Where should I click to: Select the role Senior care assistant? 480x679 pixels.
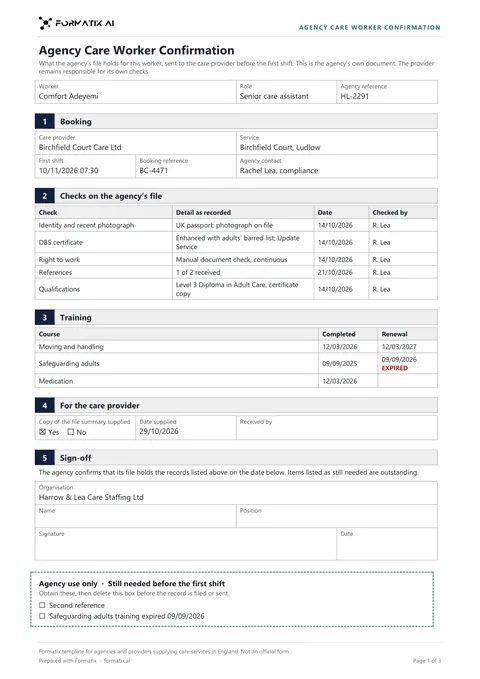tap(274, 96)
